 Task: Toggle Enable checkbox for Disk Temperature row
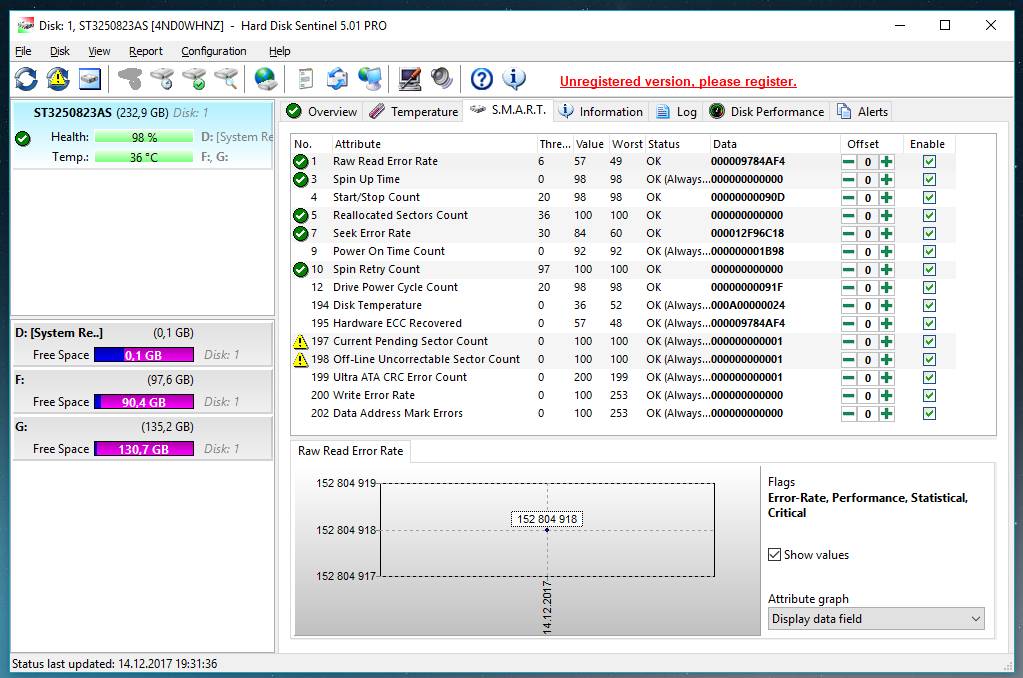pos(929,306)
